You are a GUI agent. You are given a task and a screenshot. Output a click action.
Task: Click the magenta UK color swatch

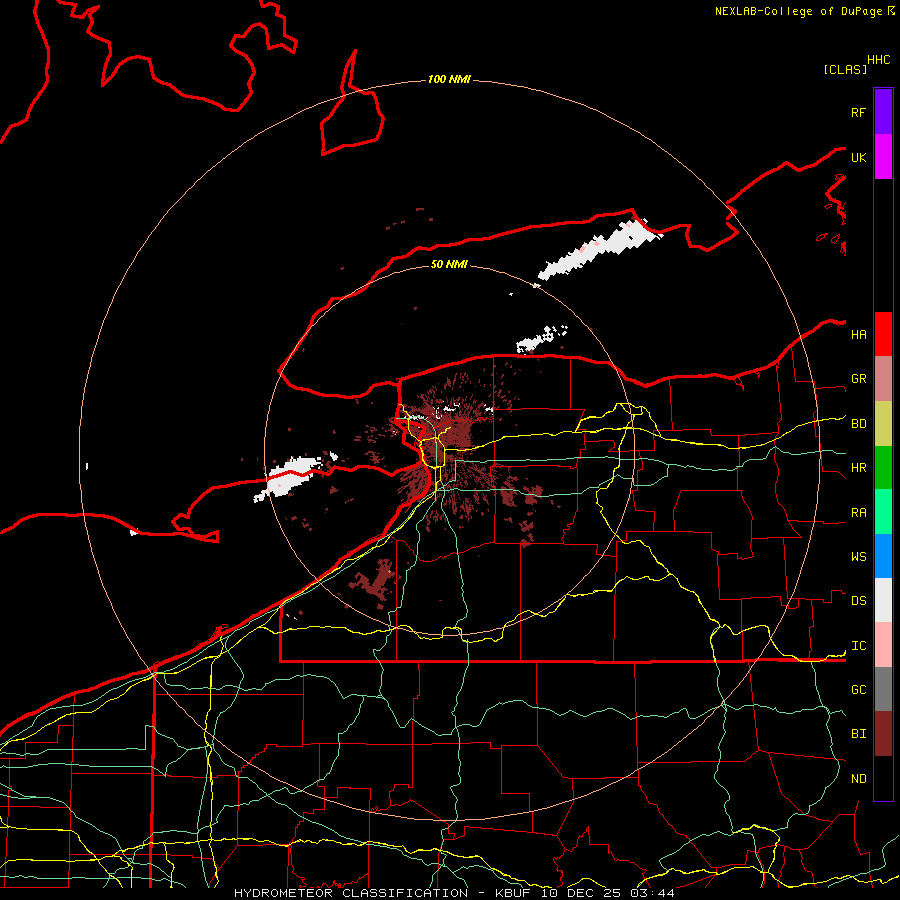pyautogui.click(x=883, y=157)
